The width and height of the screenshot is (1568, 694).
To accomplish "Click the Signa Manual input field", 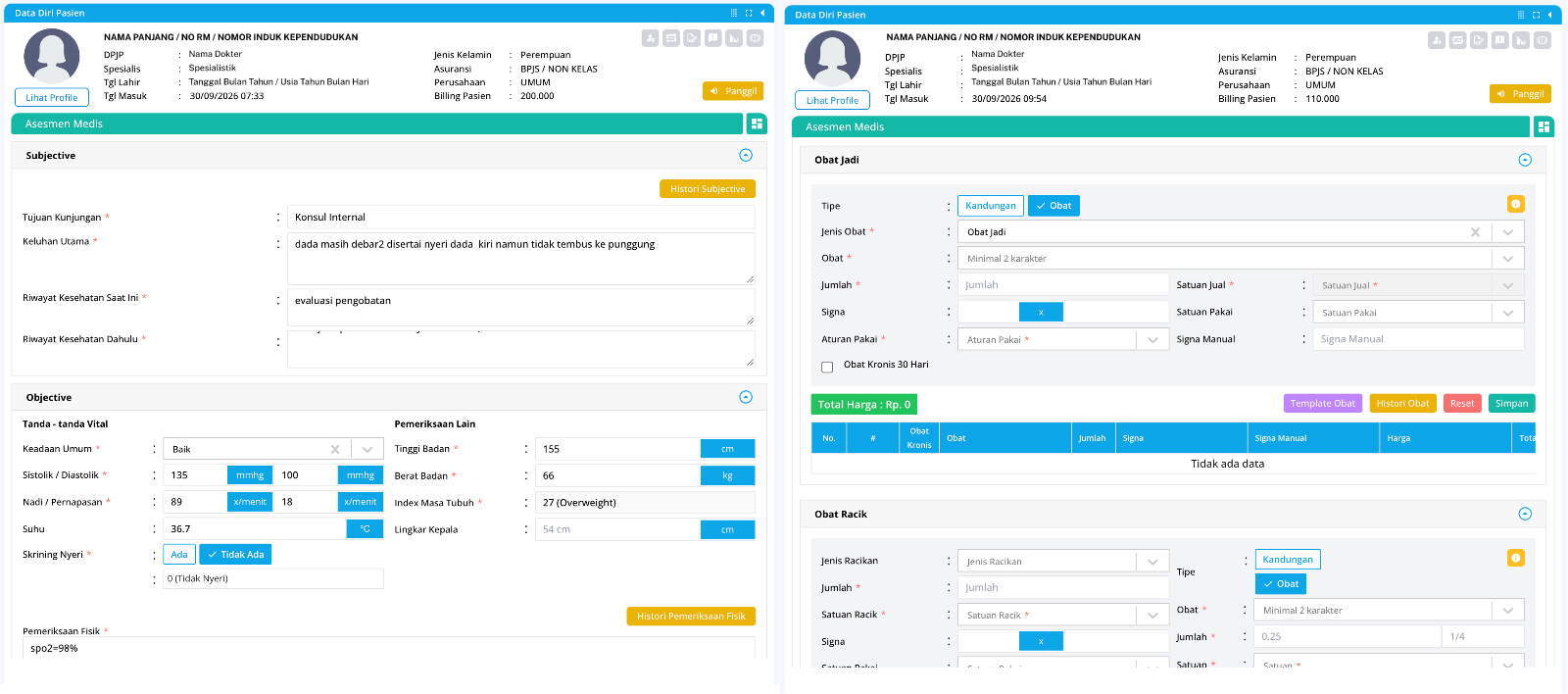I will 1418,339.
